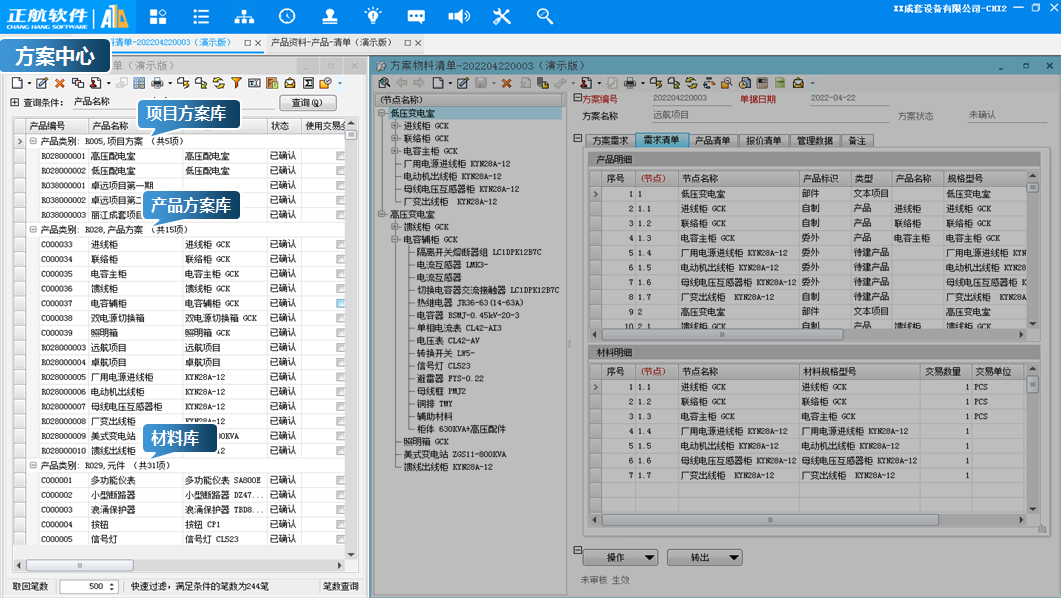Click the speaker announcement icon in top bar
The image size is (1061, 598).
[459, 16]
